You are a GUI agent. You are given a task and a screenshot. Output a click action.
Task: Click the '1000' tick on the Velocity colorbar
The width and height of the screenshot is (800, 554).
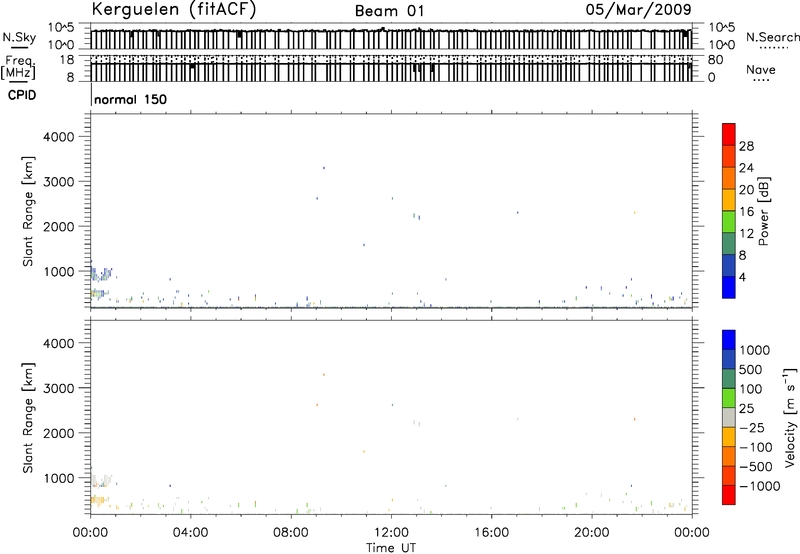point(754,350)
